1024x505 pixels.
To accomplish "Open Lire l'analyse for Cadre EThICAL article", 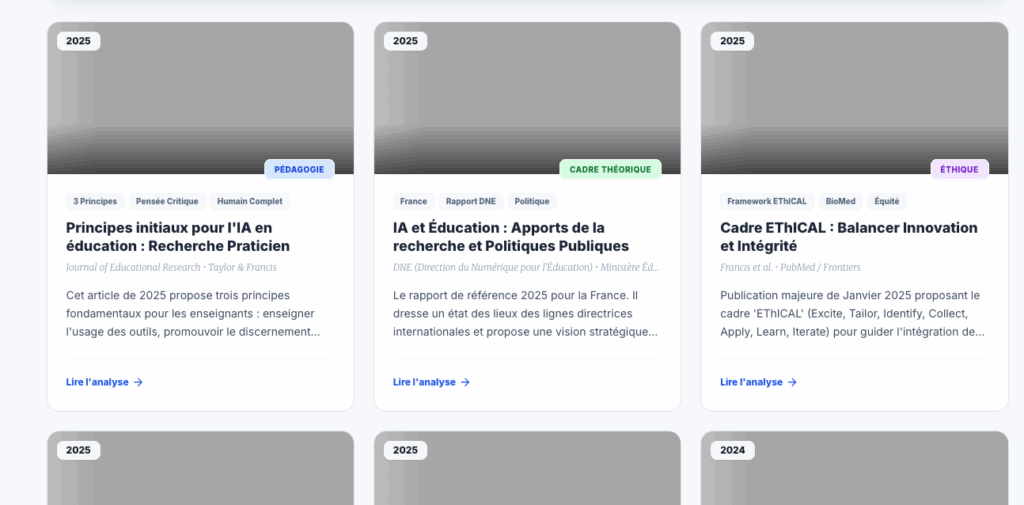I will (x=752, y=382).
